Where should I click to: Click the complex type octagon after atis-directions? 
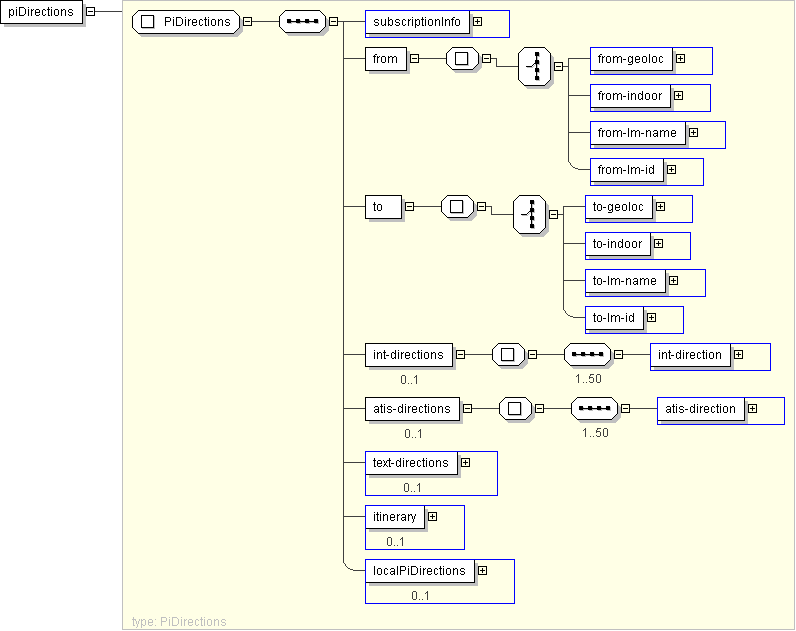pos(514,408)
